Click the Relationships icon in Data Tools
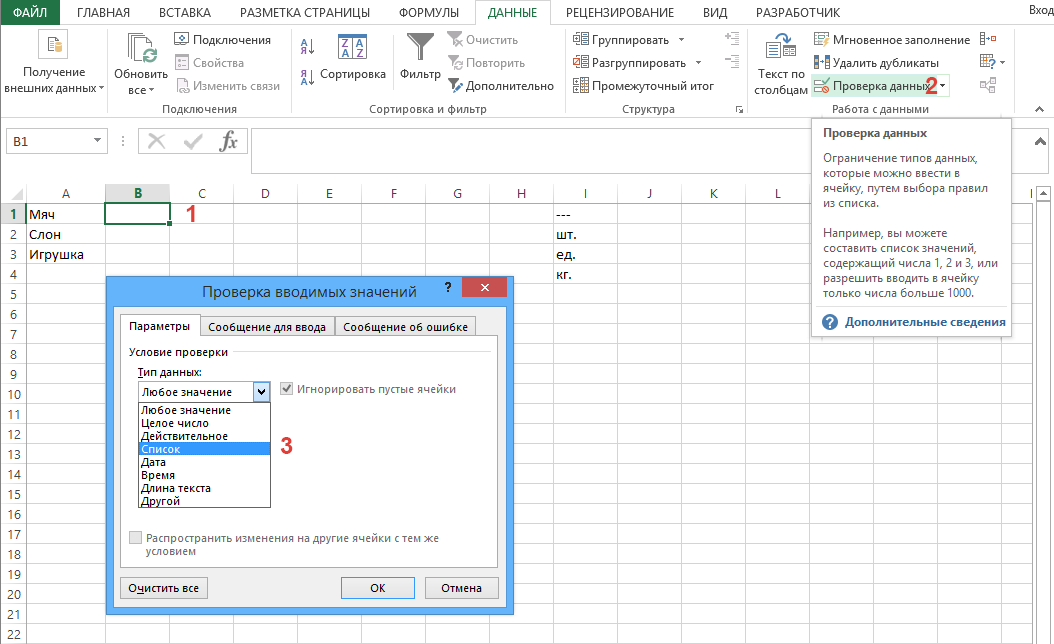 pos(988,85)
